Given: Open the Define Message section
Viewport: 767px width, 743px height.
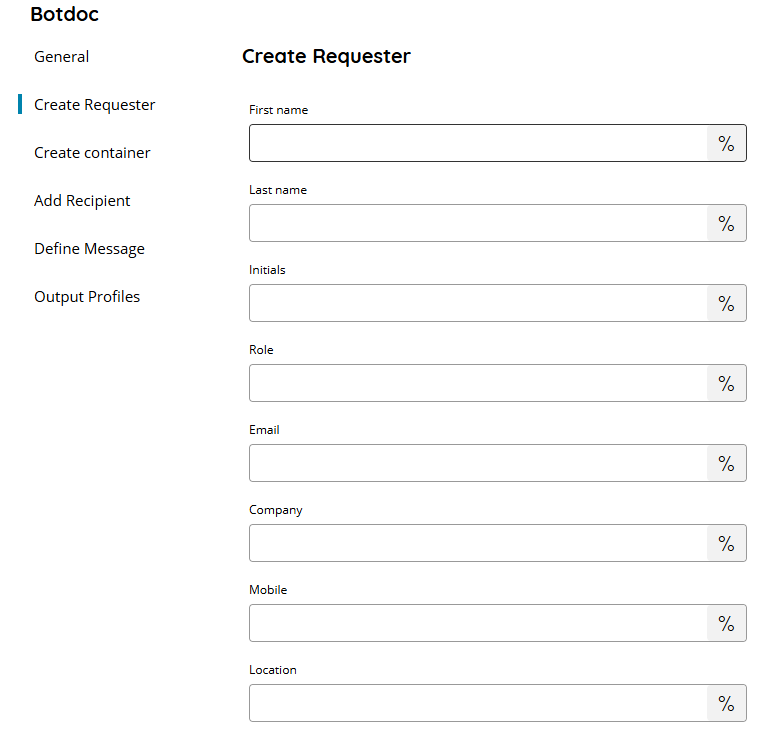Looking at the screenshot, I should 90,248.
